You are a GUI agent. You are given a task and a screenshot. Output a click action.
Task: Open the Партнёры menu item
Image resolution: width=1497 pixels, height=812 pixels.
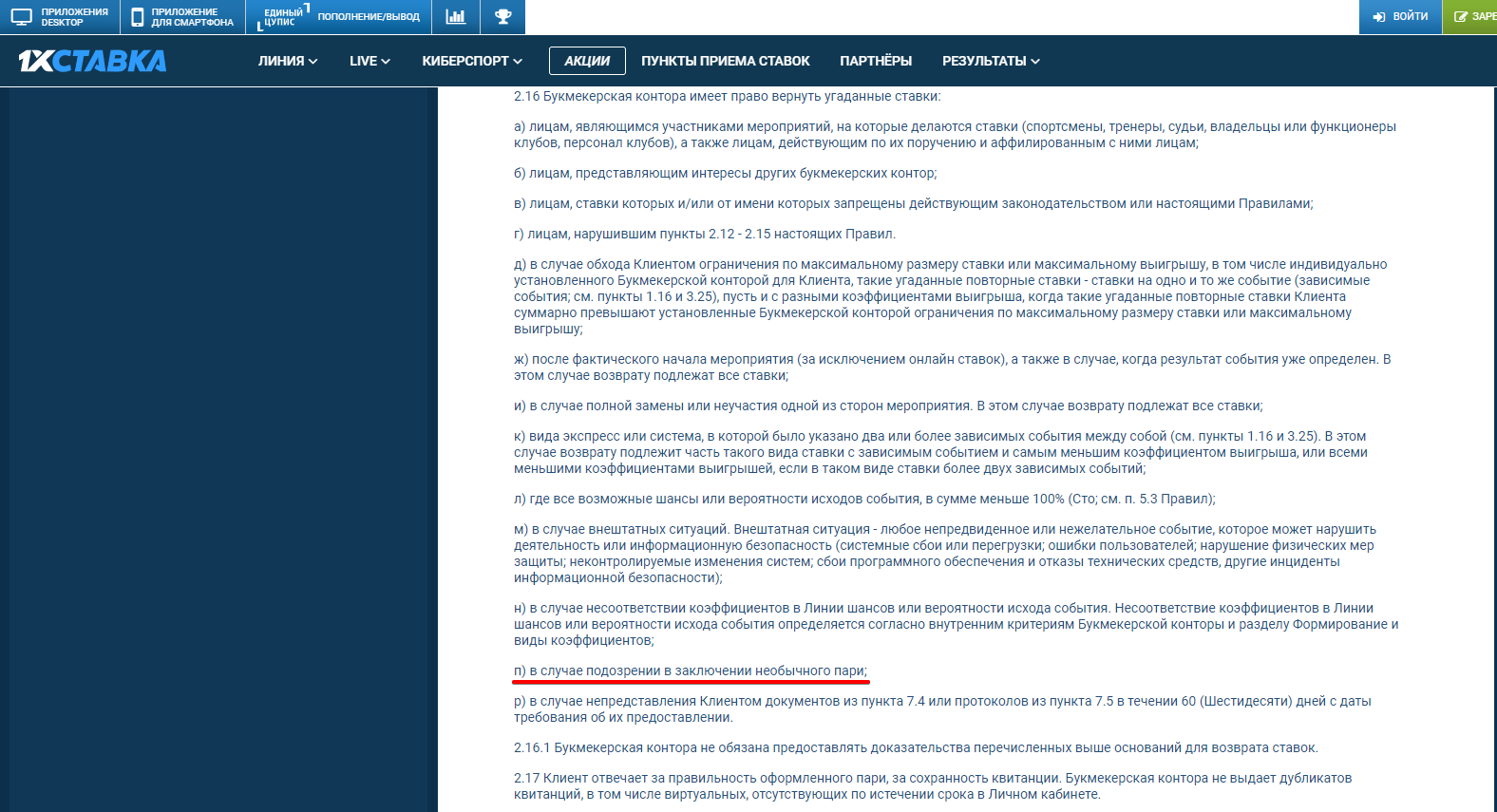coord(876,61)
